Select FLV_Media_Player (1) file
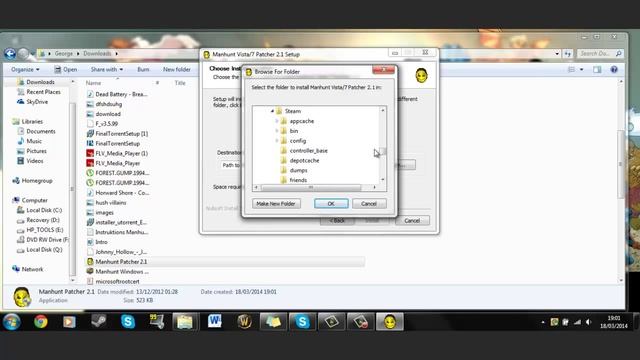Viewport: 640px width, 360px height. pos(122,153)
